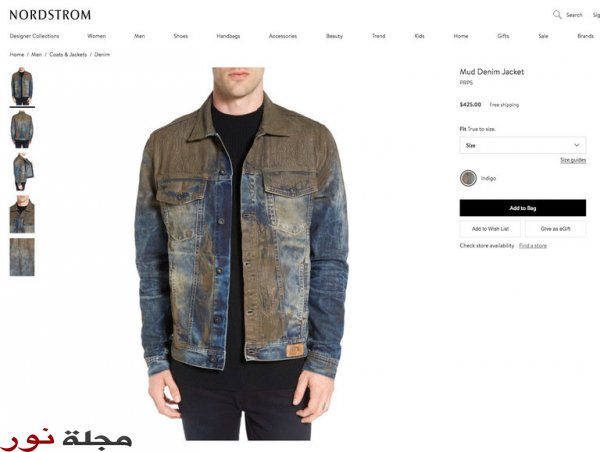The image size is (600, 452).
Task: Go to Coats & Jackets breadcrumb
Action: coord(68,55)
